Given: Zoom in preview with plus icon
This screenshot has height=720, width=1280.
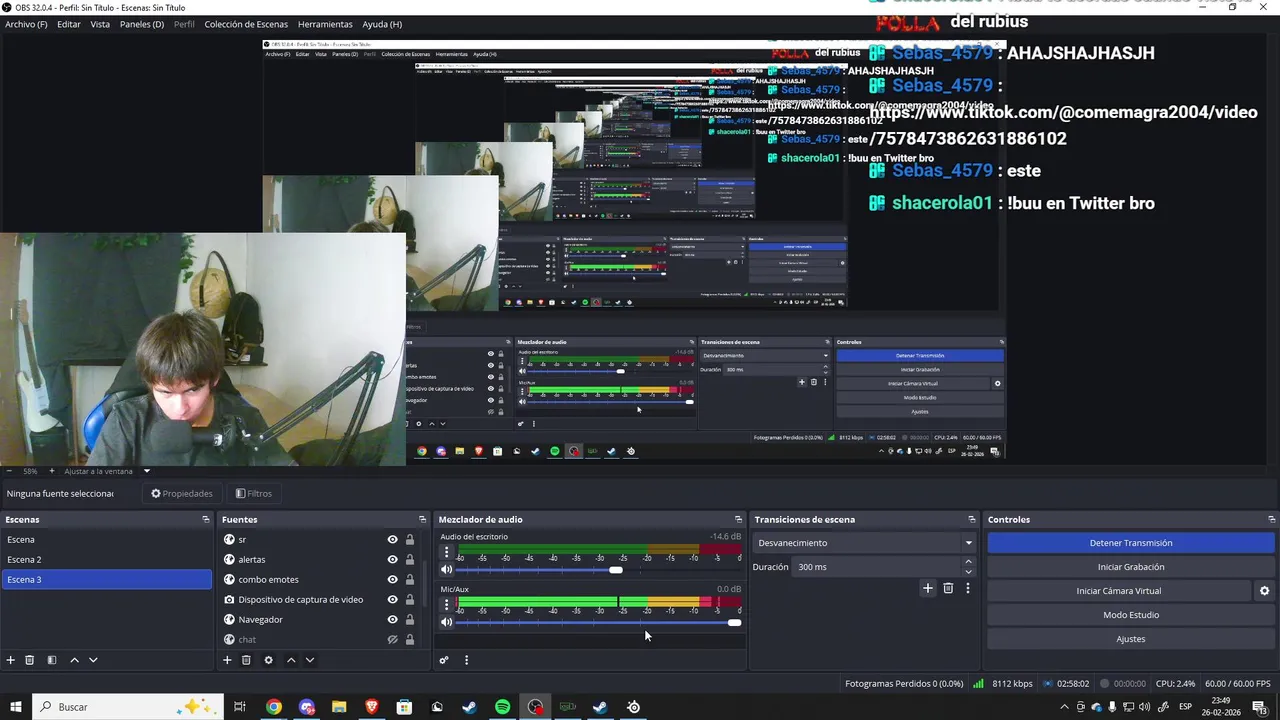Looking at the screenshot, I should [x=52, y=471].
